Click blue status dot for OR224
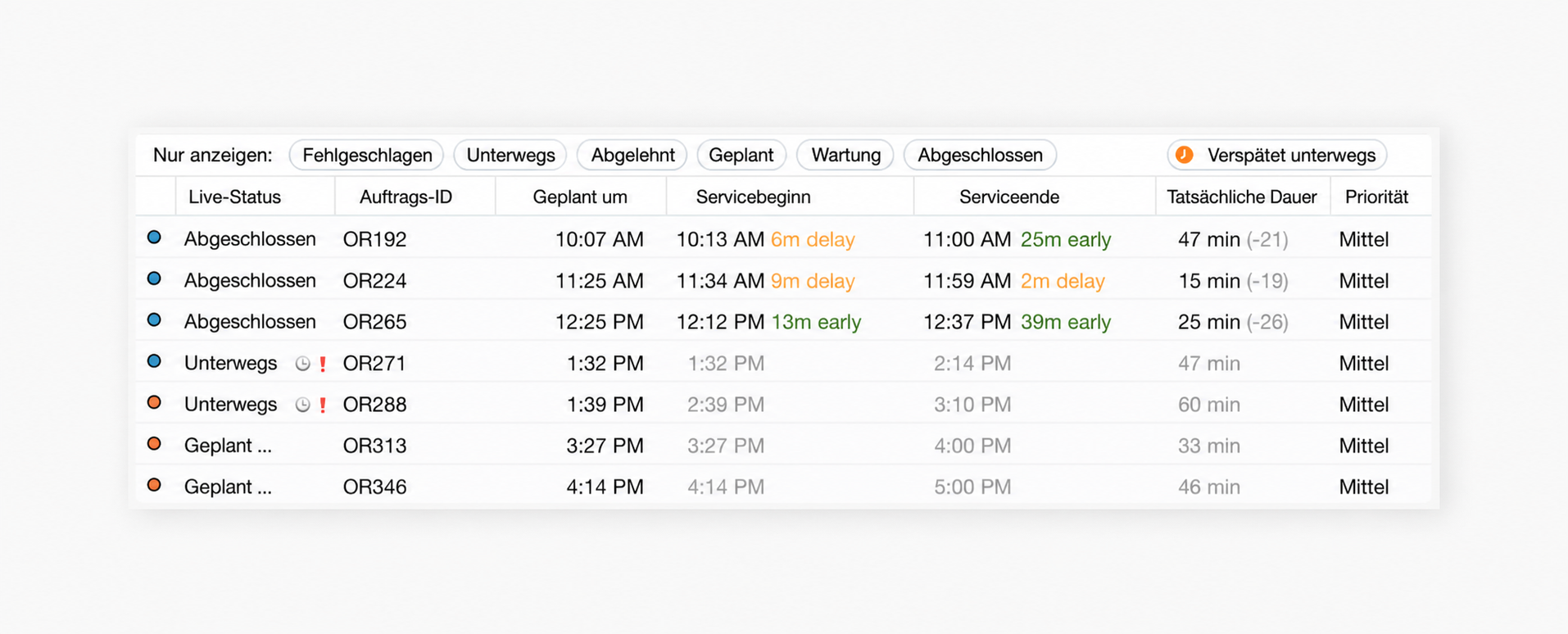This screenshot has height=634, width=1568. [x=154, y=279]
